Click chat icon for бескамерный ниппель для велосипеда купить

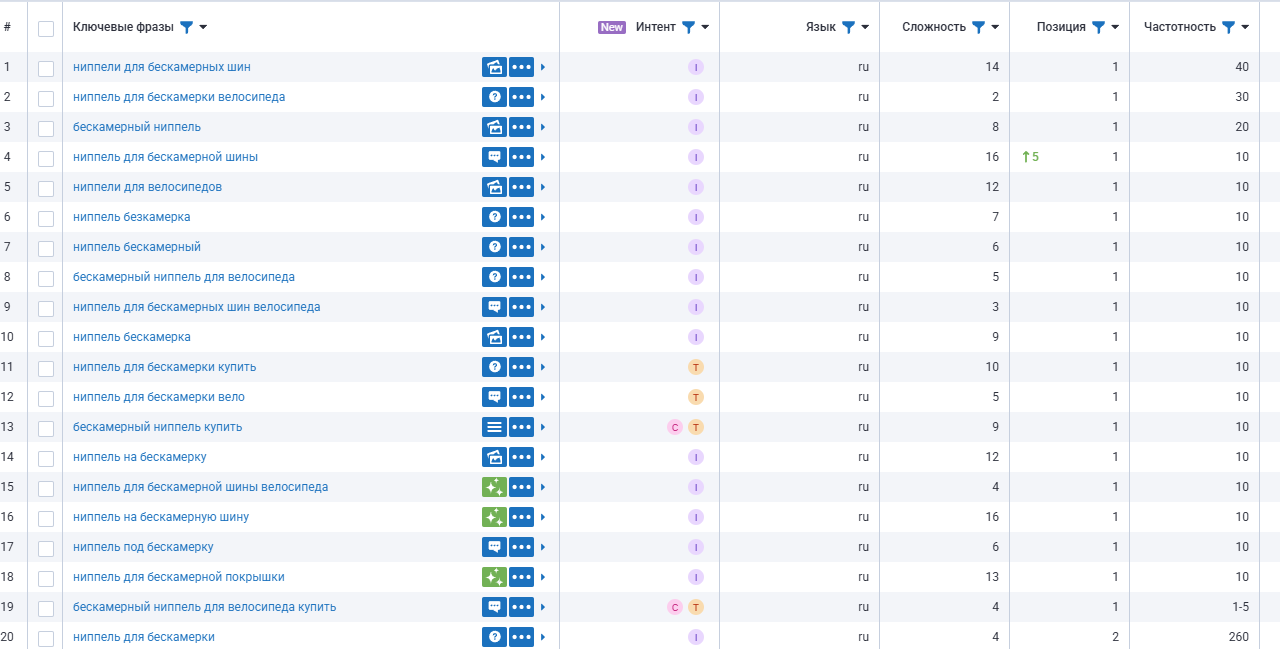click(x=494, y=607)
